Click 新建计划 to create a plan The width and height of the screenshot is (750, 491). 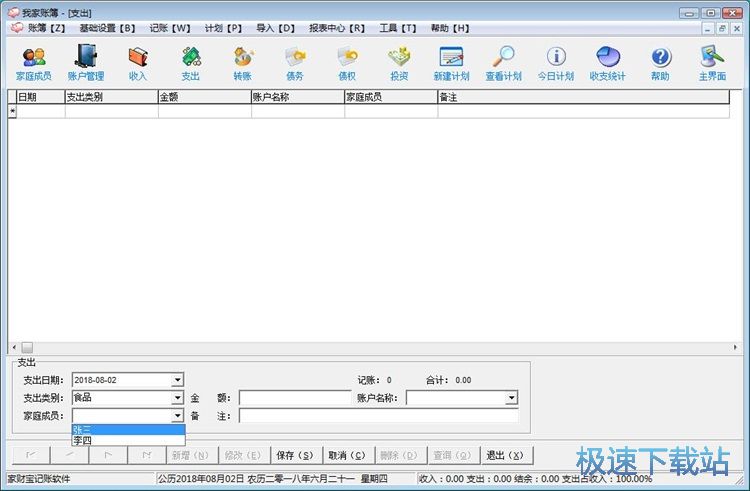[451, 63]
